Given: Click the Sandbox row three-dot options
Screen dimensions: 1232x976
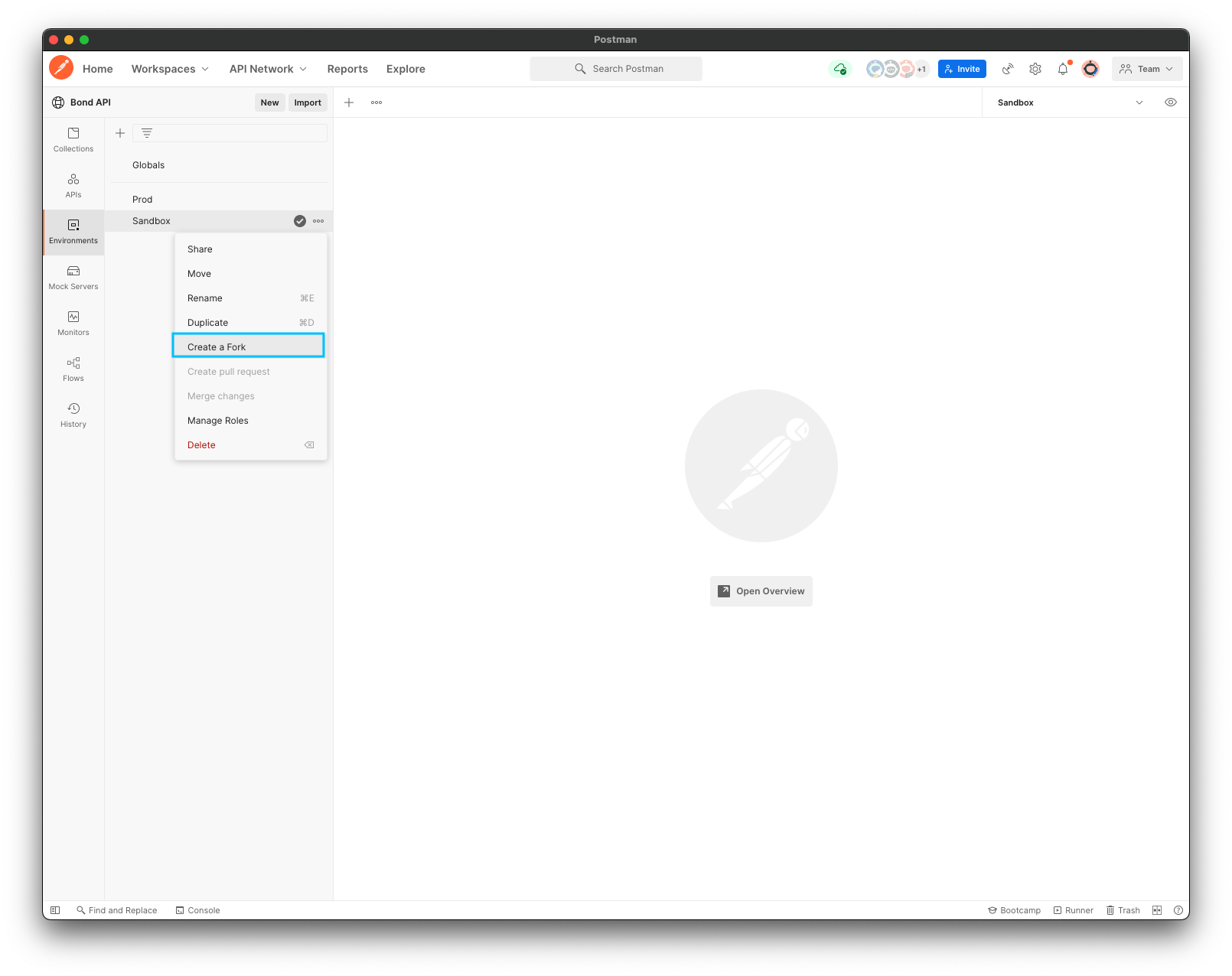Looking at the screenshot, I should point(318,221).
